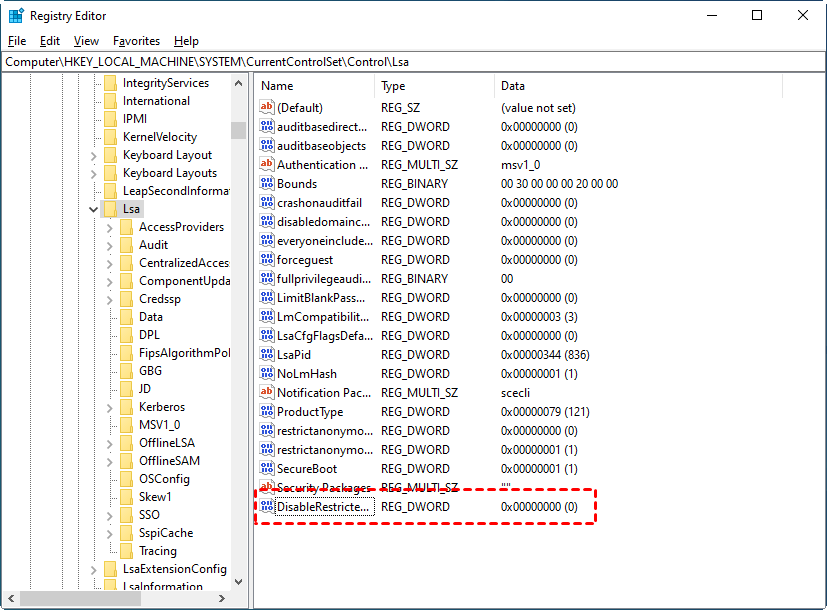Click the Authentication Packages string icon

(267, 164)
